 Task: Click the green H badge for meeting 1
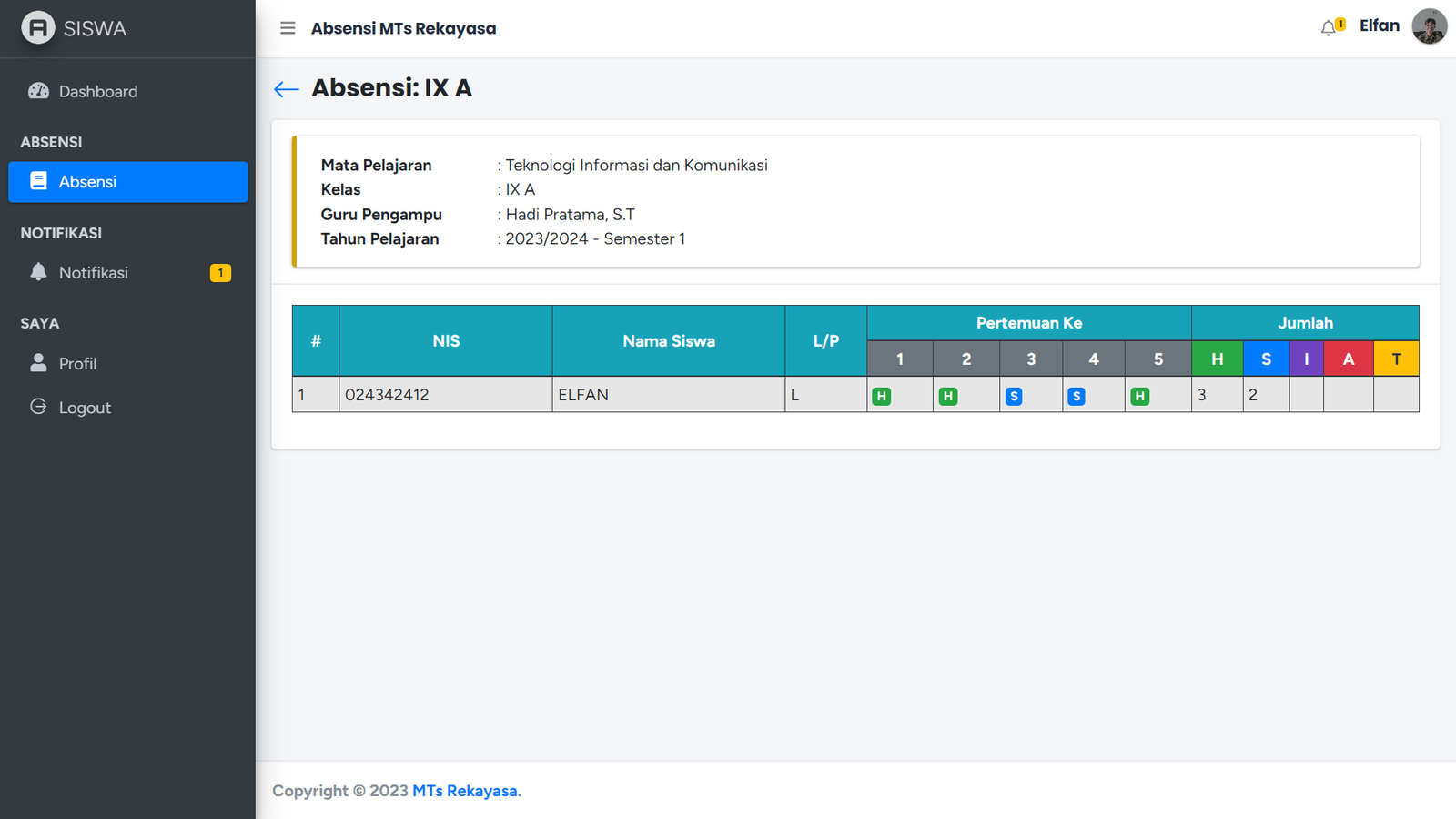pyautogui.click(x=881, y=396)
